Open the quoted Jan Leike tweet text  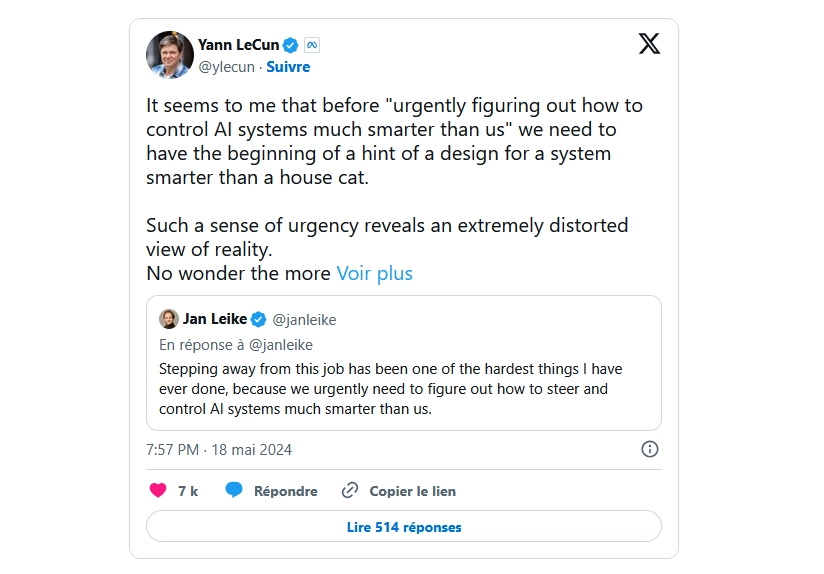[390, 389]
